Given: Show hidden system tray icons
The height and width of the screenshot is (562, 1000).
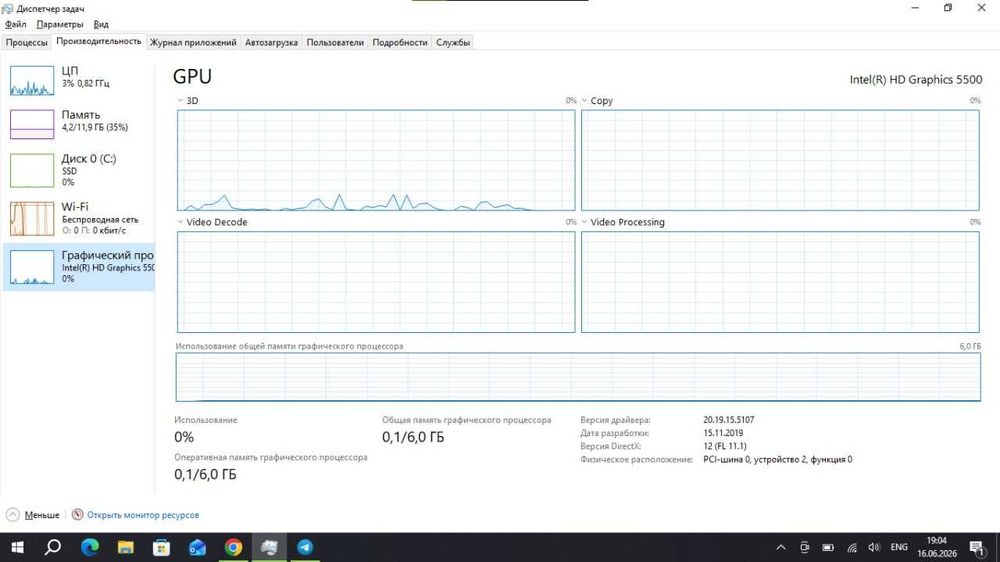Looking at the screenshot, I should click(x=781, y=547).
